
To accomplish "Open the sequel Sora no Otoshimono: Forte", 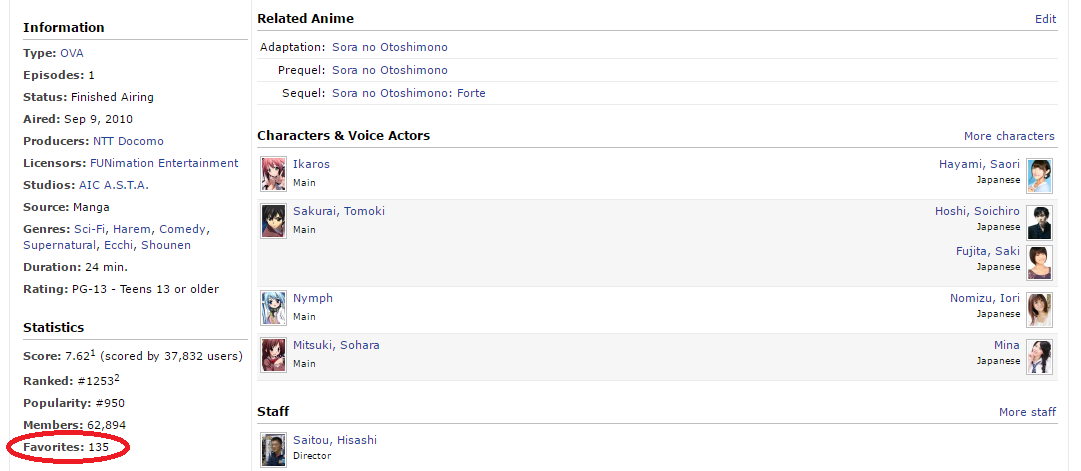I will coord(409,93).
